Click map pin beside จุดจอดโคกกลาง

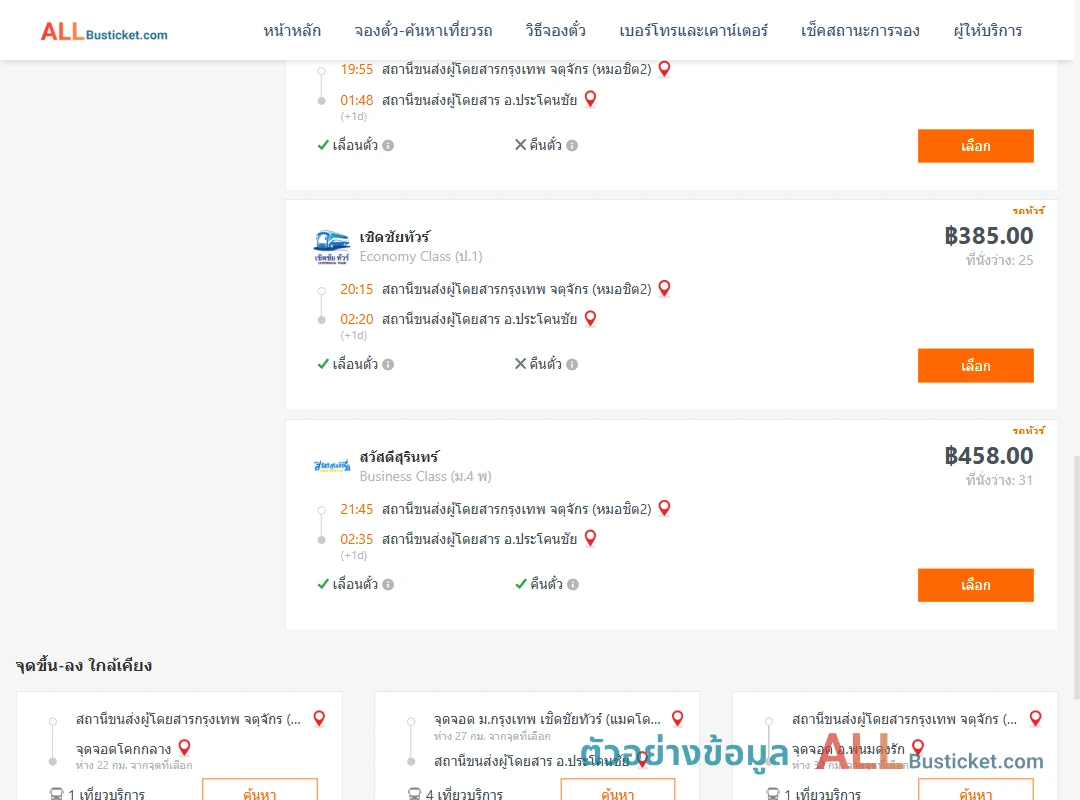pos(185,748)
